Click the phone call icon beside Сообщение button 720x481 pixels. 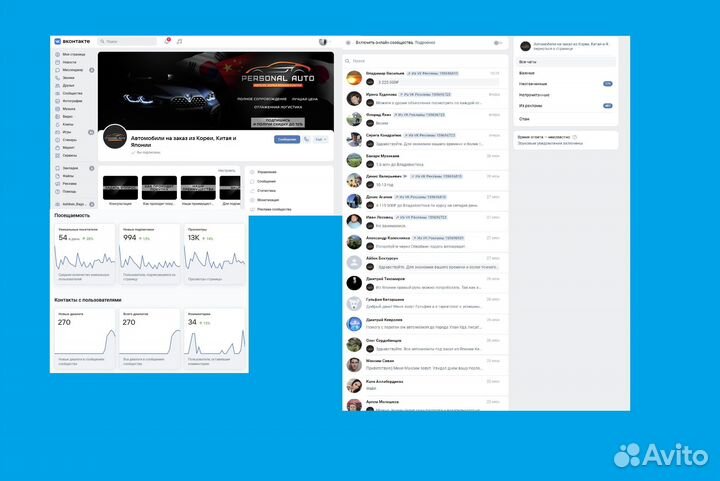click(306, 140)
